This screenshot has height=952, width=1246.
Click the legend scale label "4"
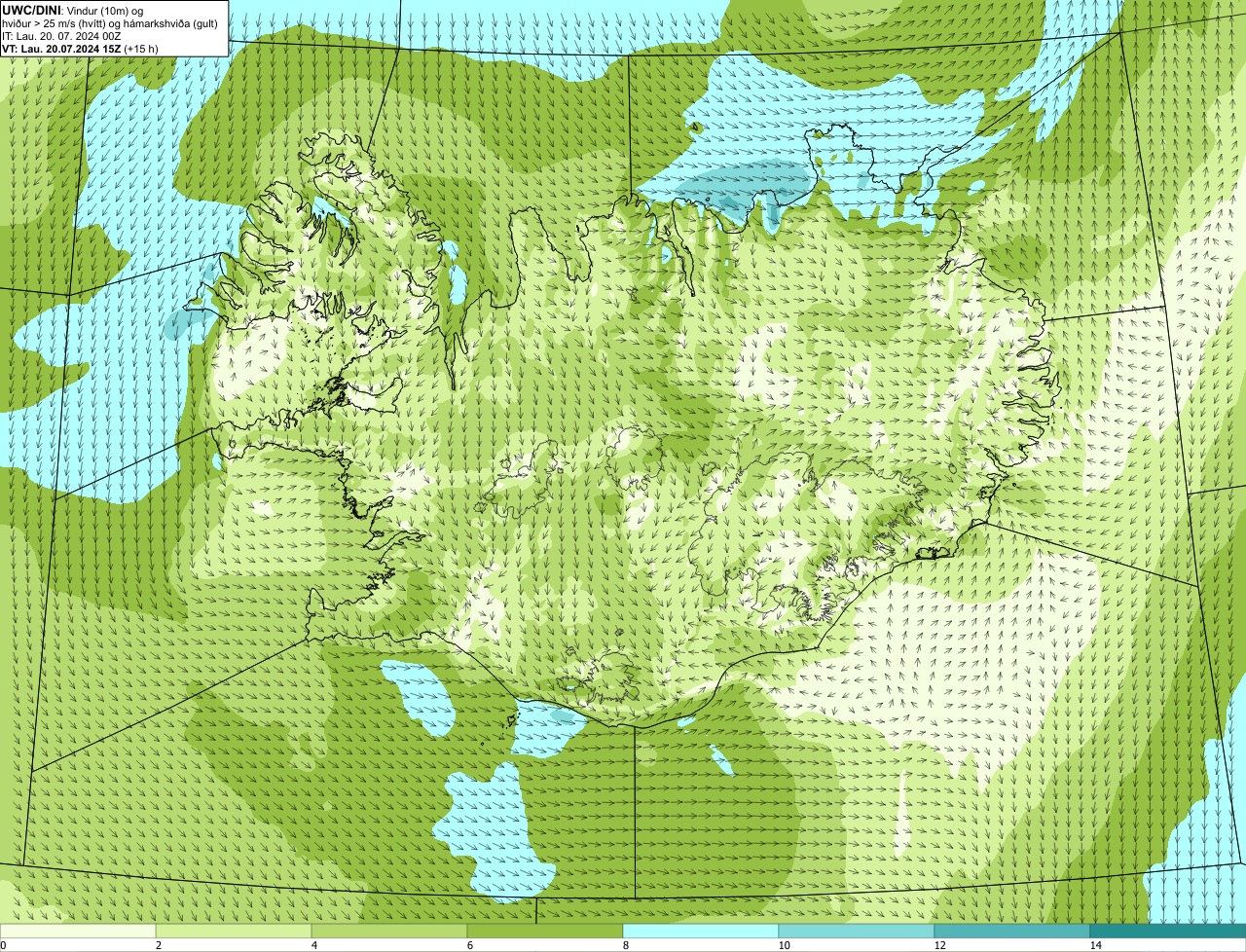(x=313, y=945)
